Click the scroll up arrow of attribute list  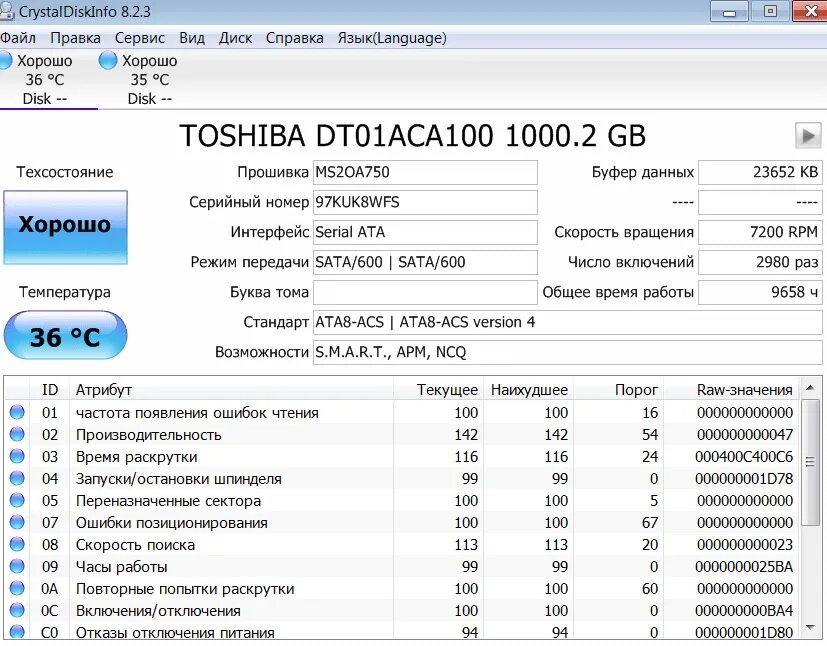click(x=810, y=389)
